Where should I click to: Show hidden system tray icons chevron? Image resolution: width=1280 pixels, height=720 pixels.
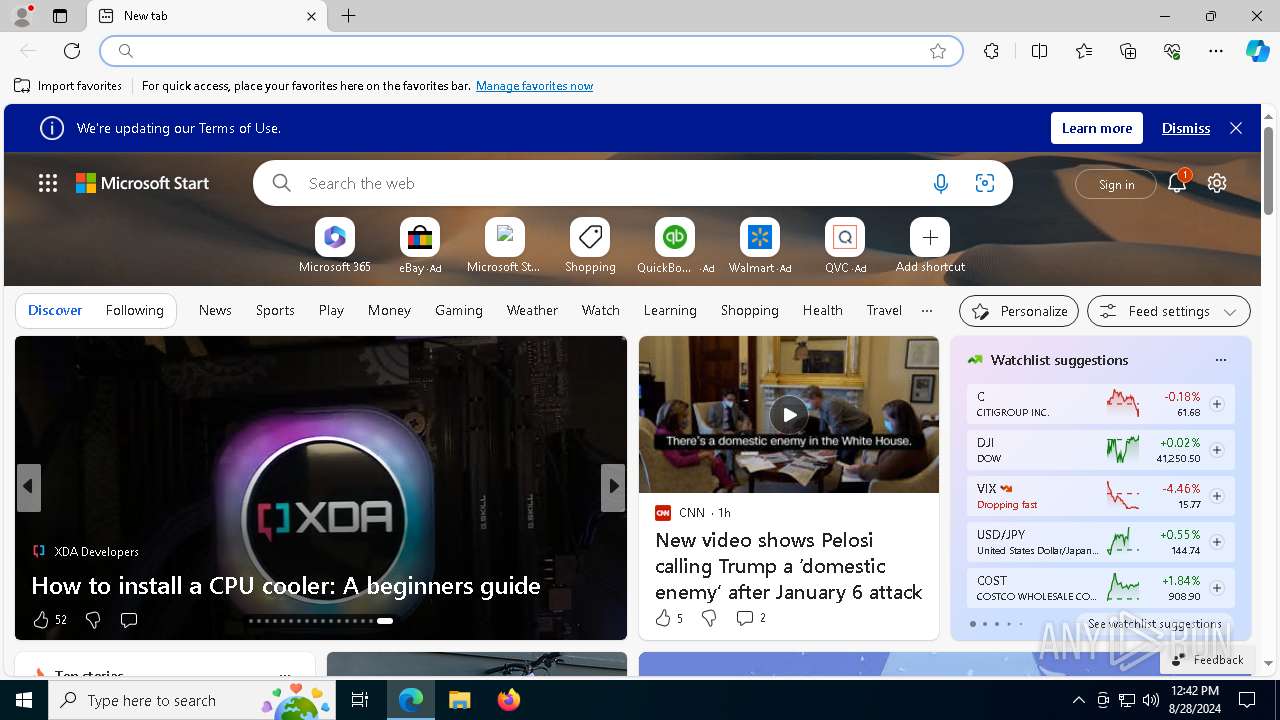pyautogui.click(x=1078, y=700)
